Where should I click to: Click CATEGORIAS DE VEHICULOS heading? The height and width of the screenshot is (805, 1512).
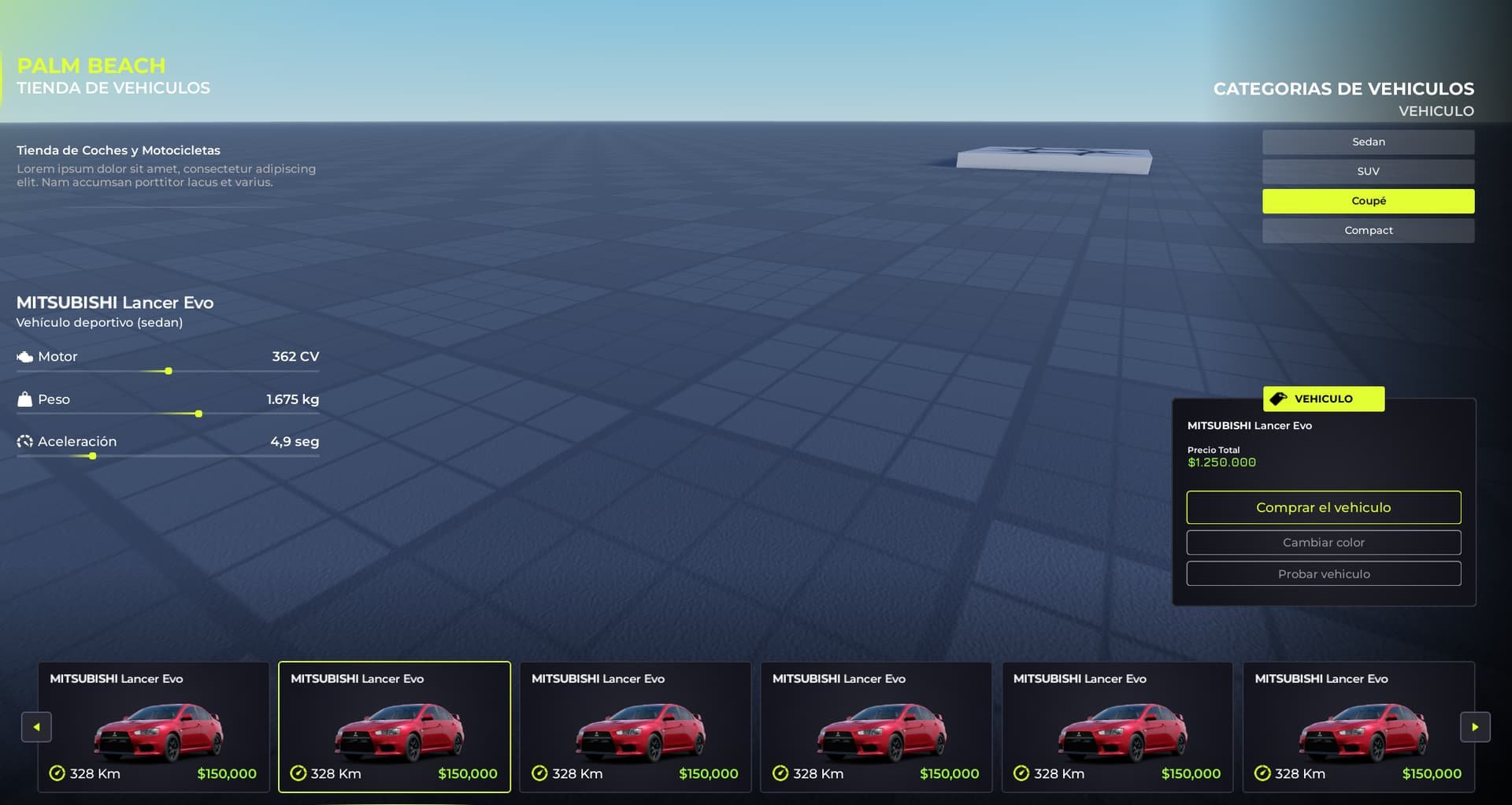click(x=1343, y=89)
